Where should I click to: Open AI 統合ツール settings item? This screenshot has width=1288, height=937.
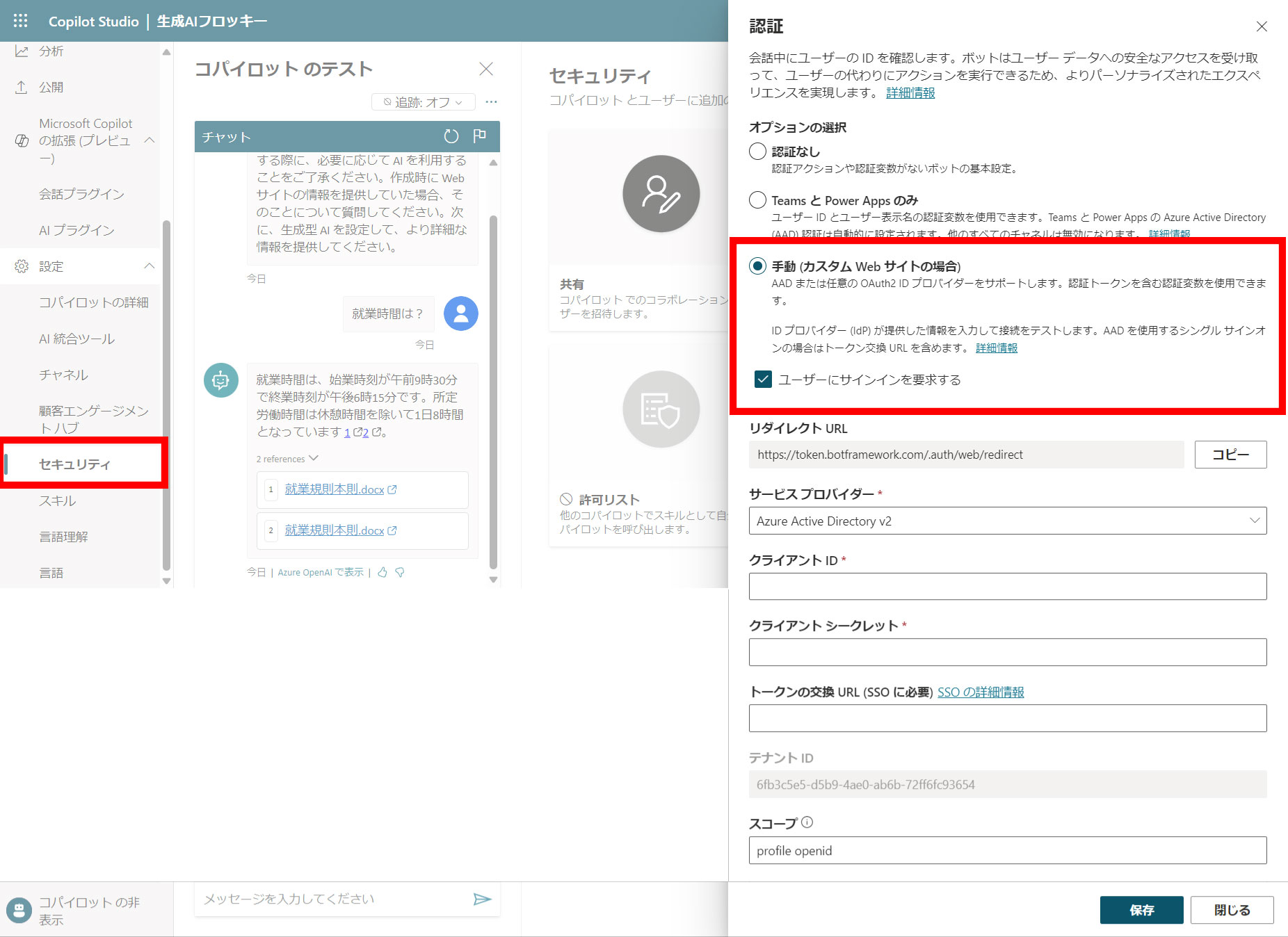click(x=77, y=339)
